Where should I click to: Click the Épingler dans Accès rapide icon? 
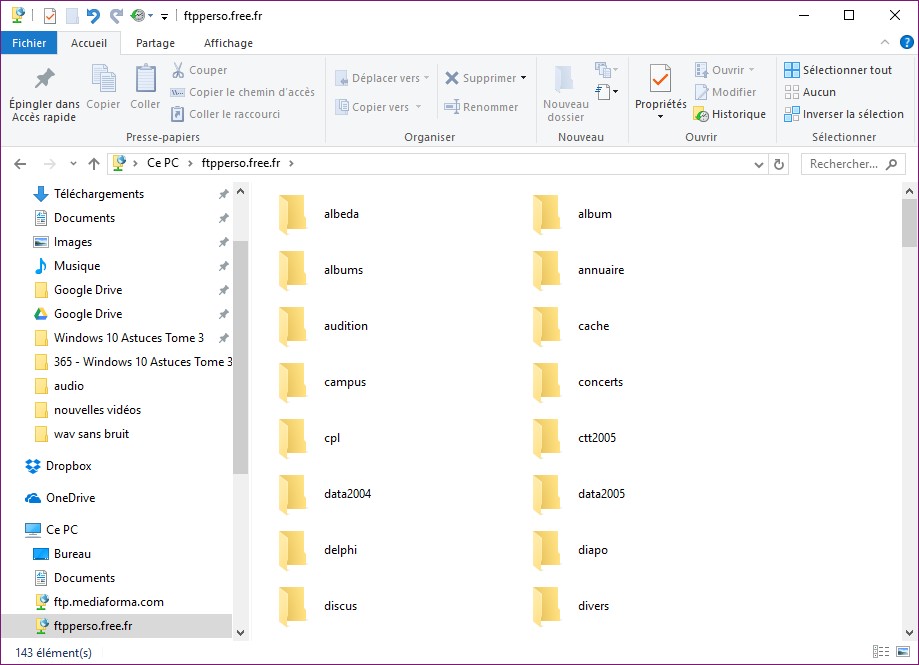pos(44,80)
